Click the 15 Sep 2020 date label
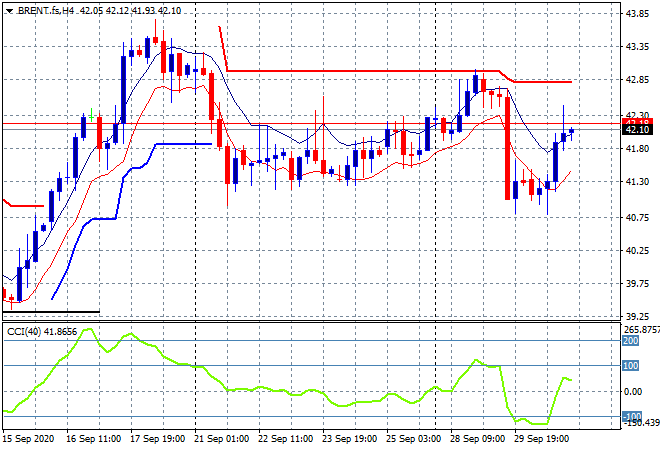 [29, 439]
